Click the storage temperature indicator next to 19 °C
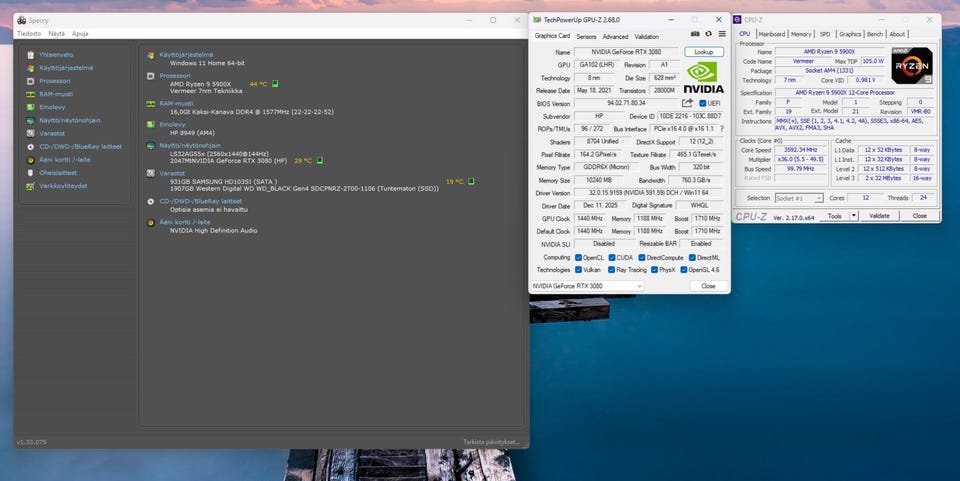 (471, 181)
